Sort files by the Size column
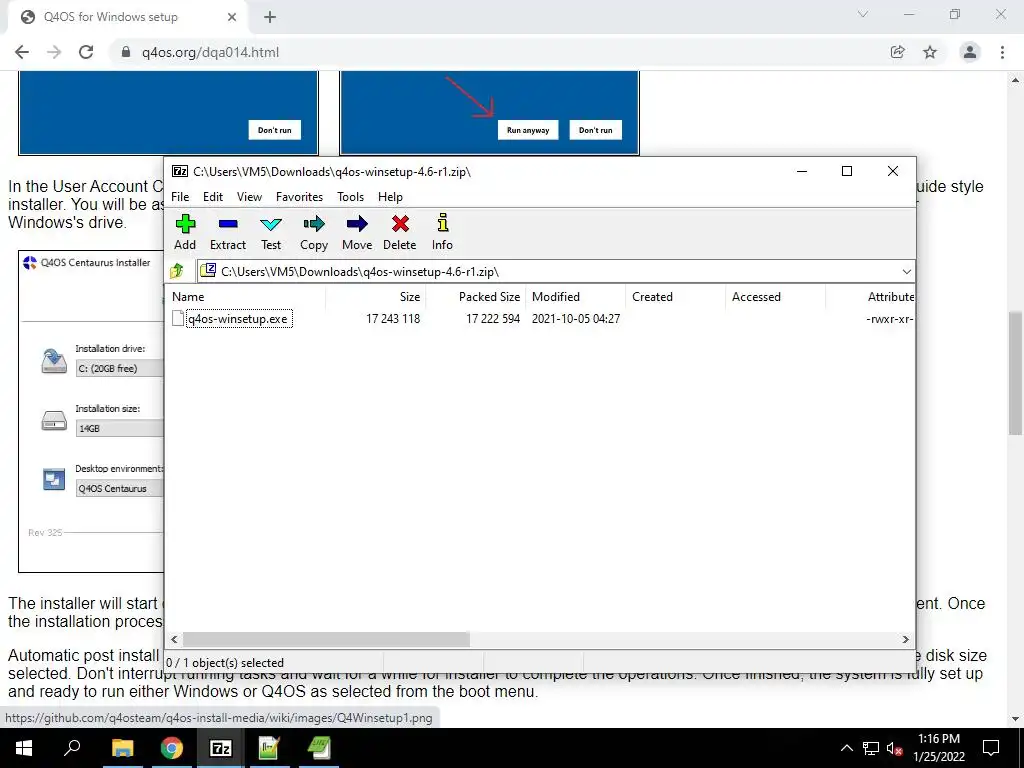The image size is (1024, 768). (x=376, y=296)
